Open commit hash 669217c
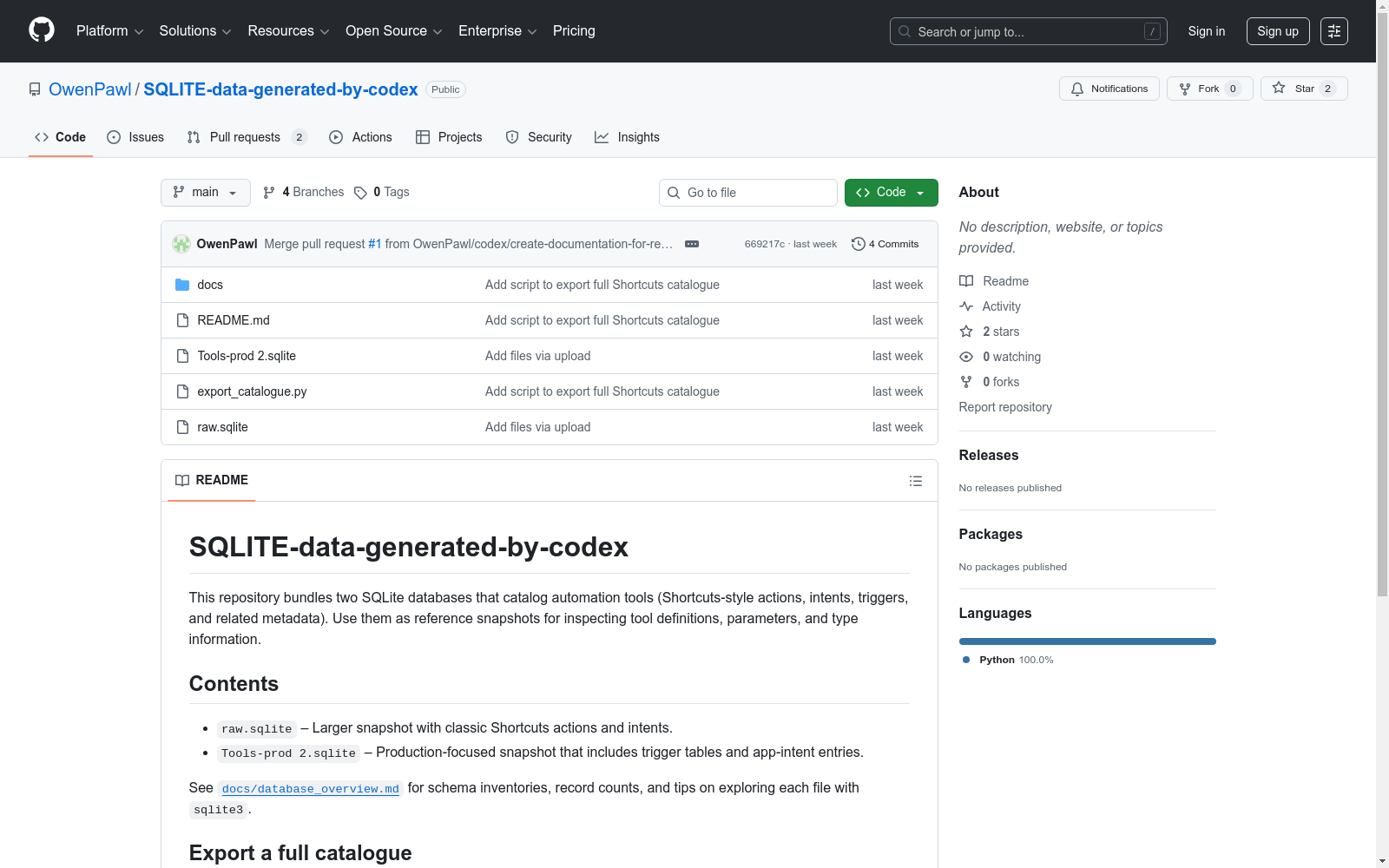This screenshot has width=1389, height=868. [765, 244]
